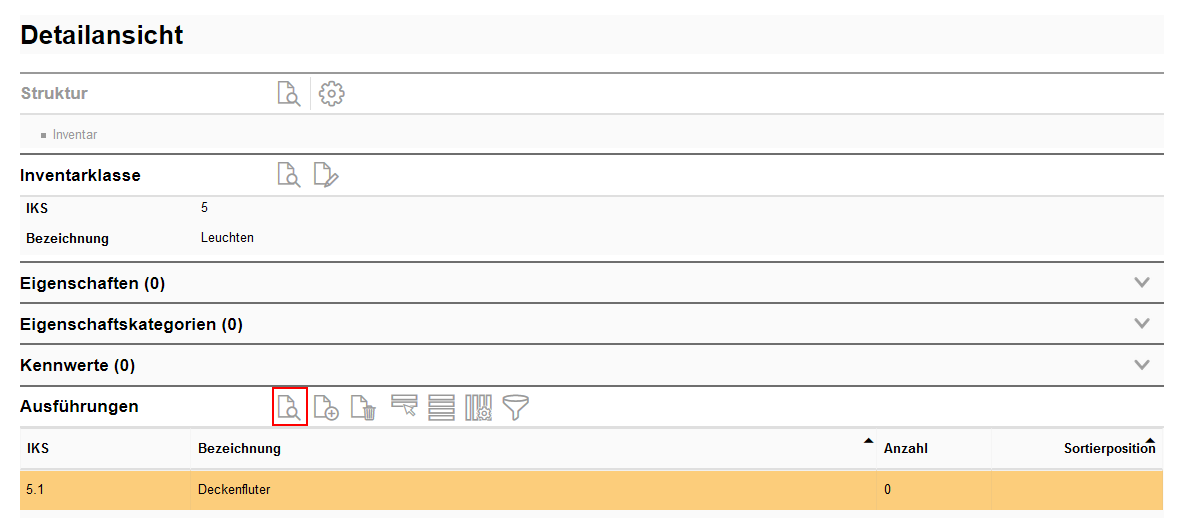Click row selection icon in Ausführungen toolbar
This screenshot has width=1182, height=518.
(404, 407)
